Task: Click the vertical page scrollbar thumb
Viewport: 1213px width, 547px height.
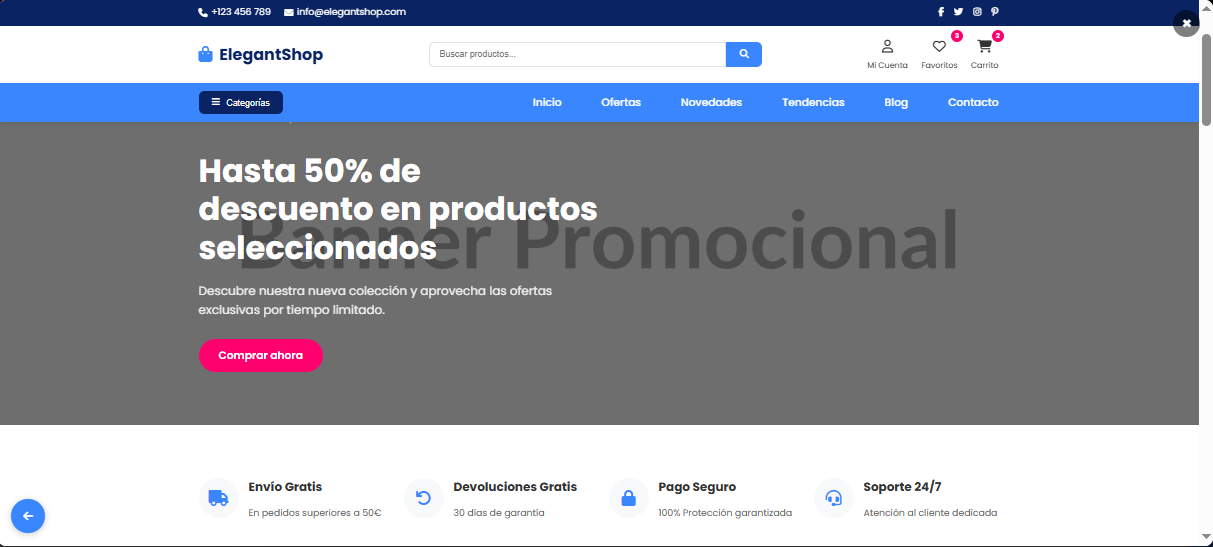Action: click(1206, 79)
